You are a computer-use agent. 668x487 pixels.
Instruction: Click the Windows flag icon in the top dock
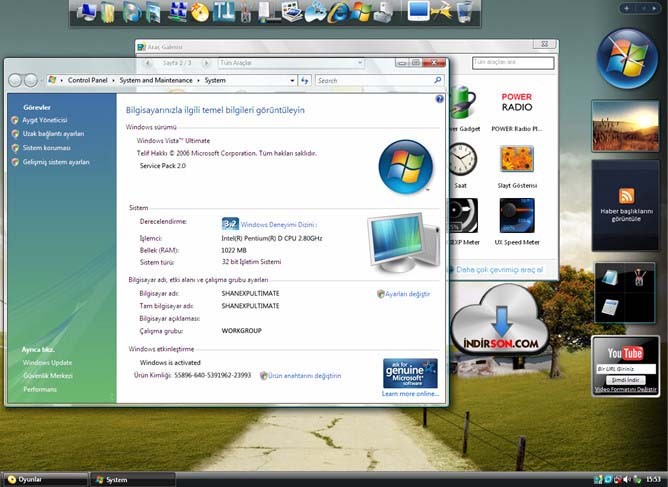click(x=361, y=12)
